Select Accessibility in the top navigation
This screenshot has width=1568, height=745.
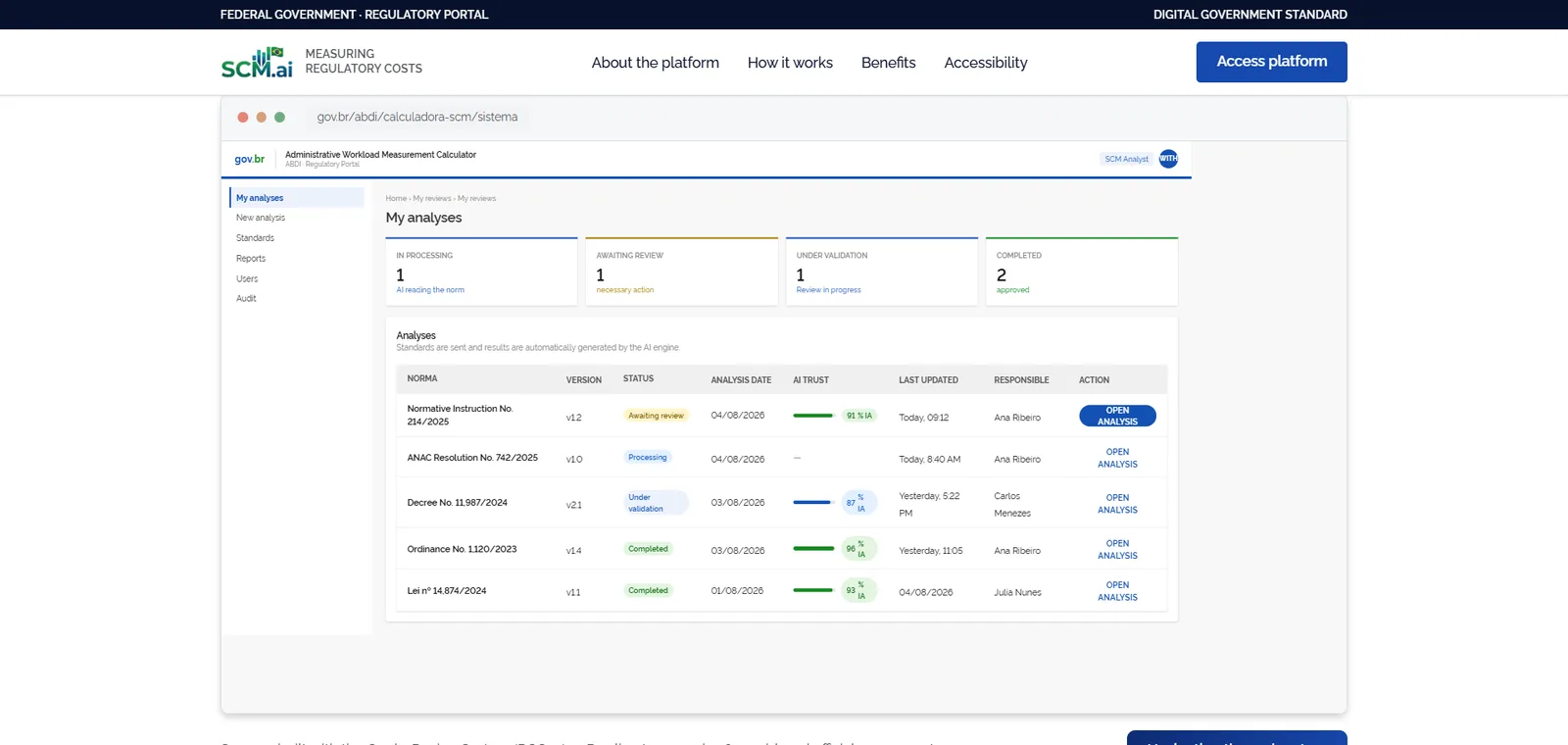tap(986, 63)
